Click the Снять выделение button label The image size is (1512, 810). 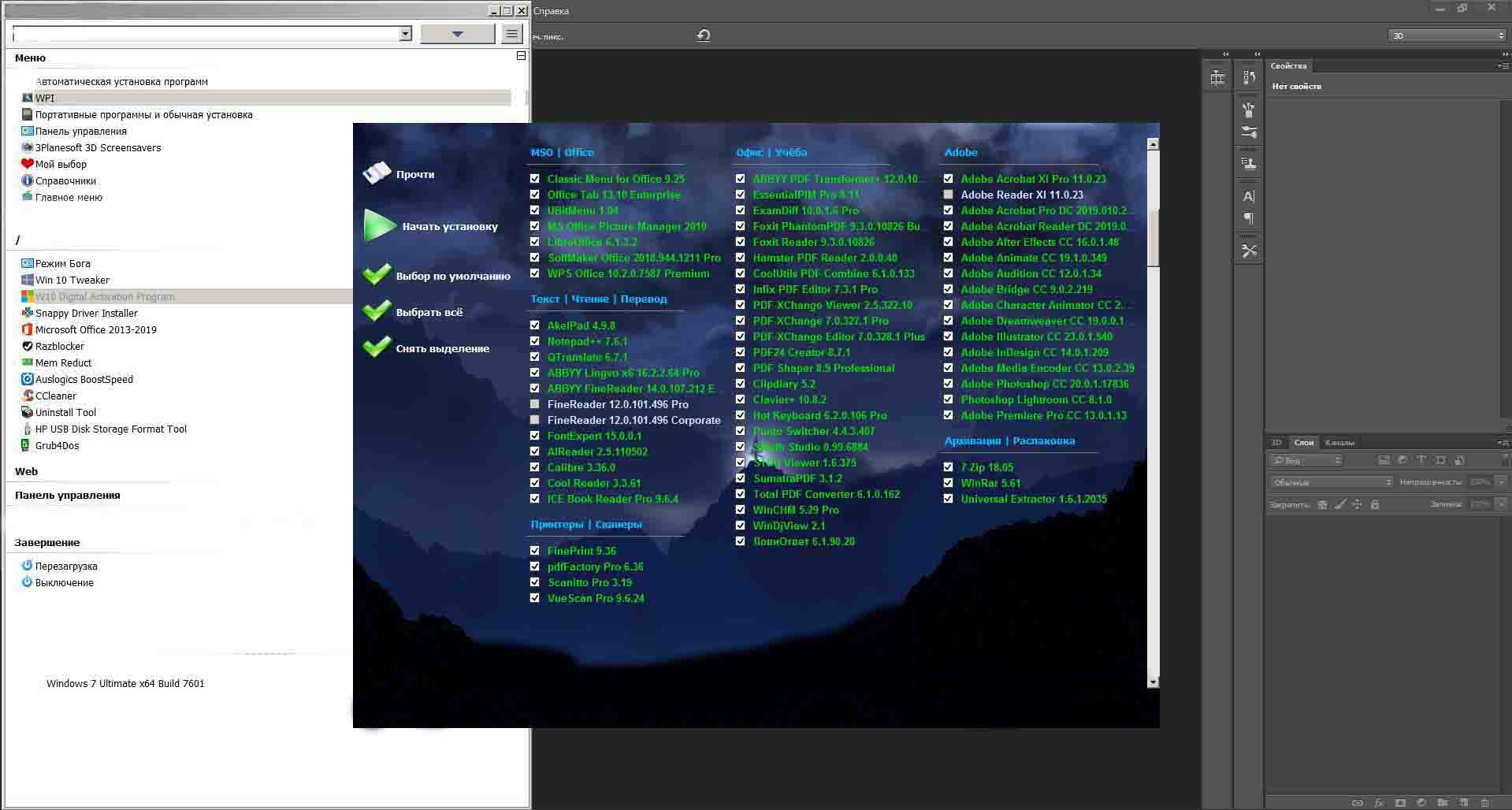coord(442,348)
